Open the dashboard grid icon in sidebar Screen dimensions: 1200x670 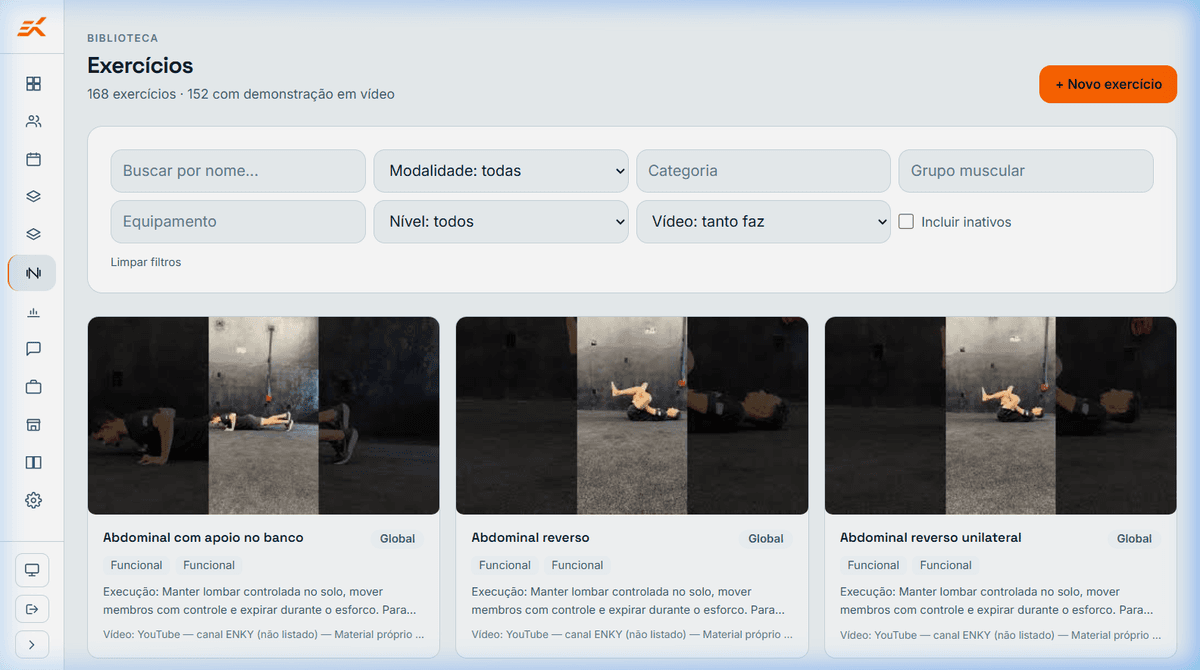point(33,84)
